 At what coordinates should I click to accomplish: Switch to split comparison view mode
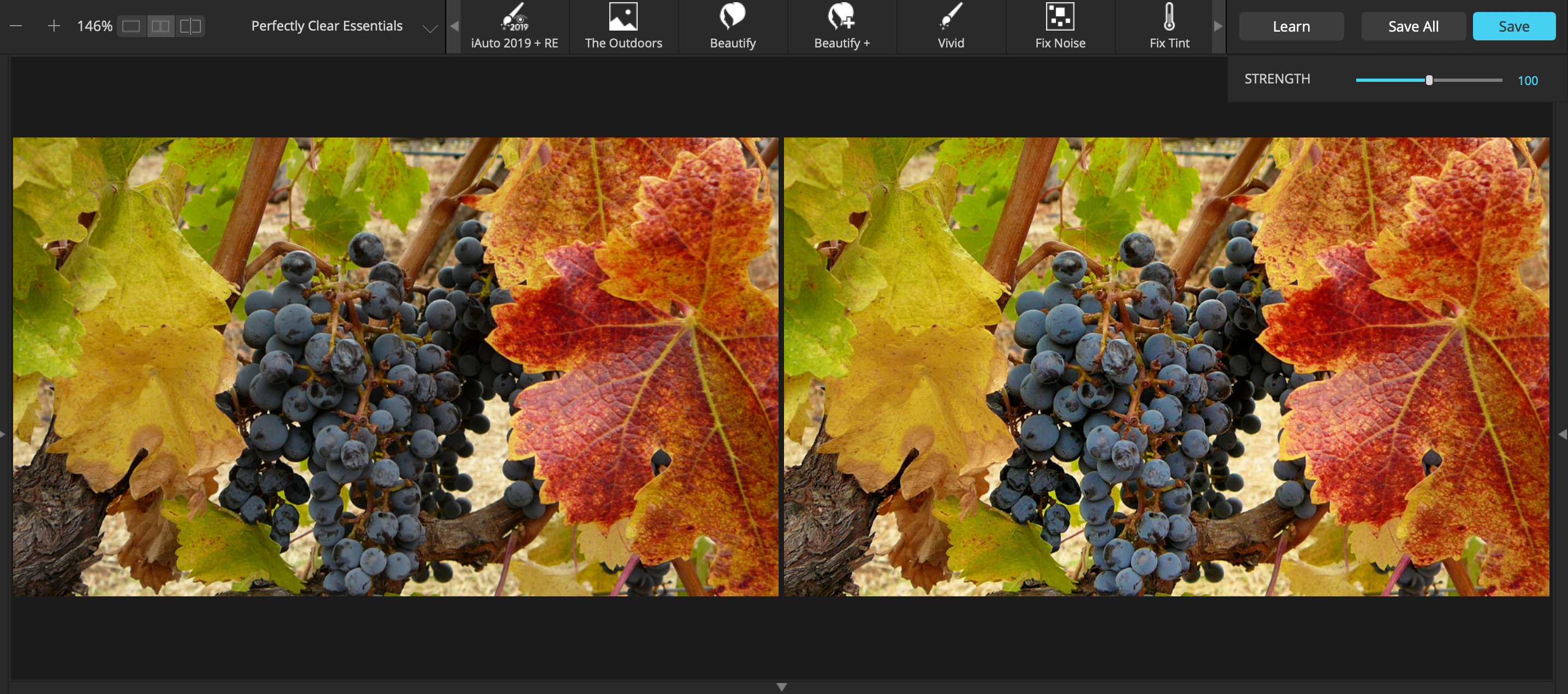[x=191, y=26]
